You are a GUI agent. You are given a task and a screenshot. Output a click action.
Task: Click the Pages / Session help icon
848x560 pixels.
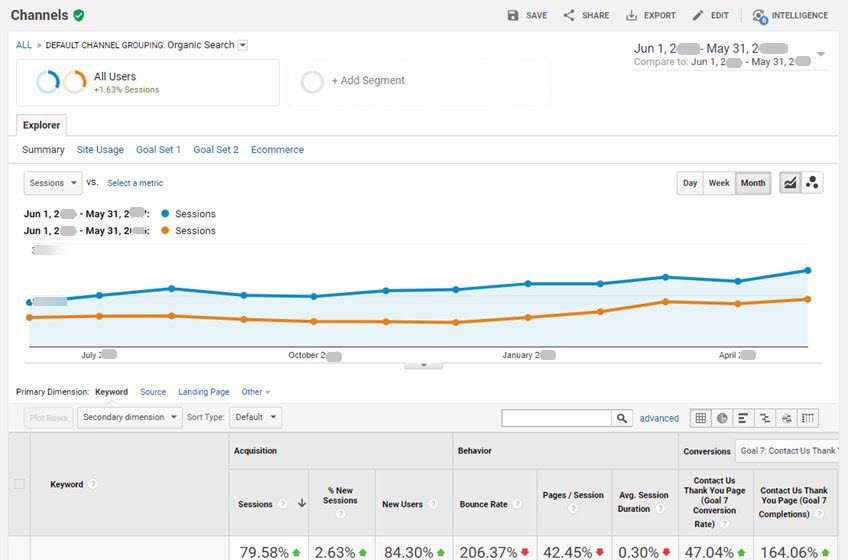click(573, 508)
